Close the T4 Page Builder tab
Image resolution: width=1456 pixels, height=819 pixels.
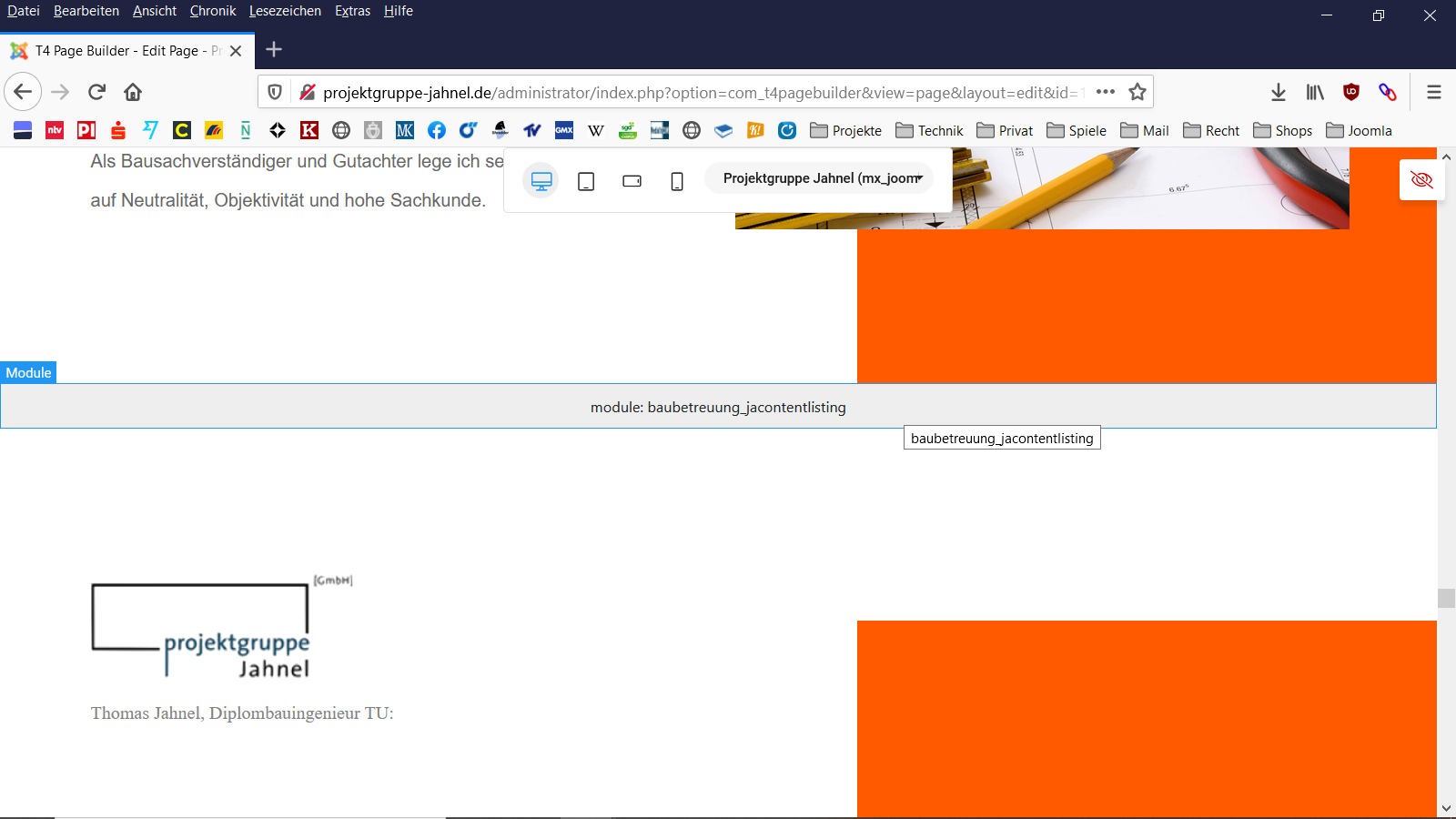coord(236,51)
